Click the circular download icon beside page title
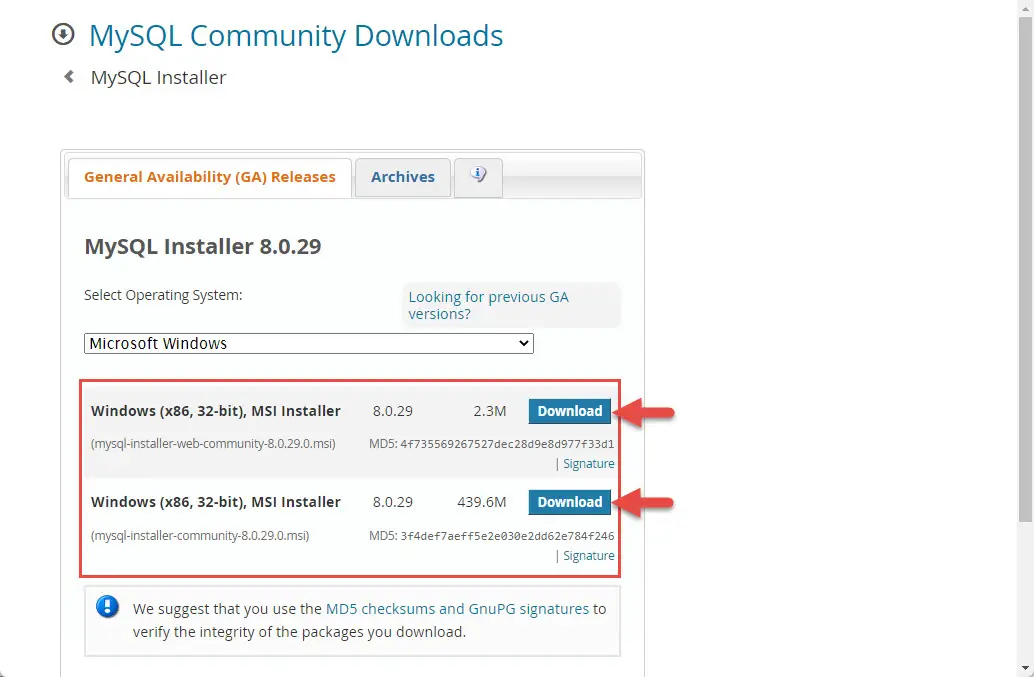This screenshot has width=1034, height=677. pyautogui.click(x=63, y=34)
